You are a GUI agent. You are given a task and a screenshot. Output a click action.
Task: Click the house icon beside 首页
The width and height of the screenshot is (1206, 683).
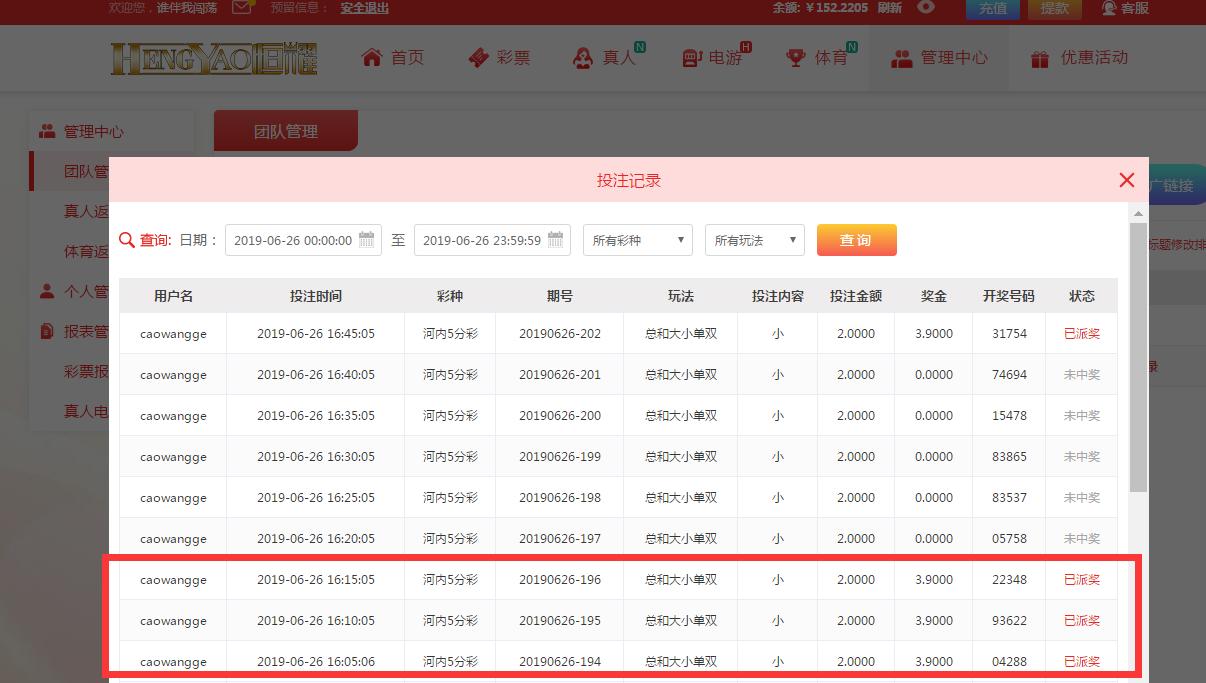[372, 58]
